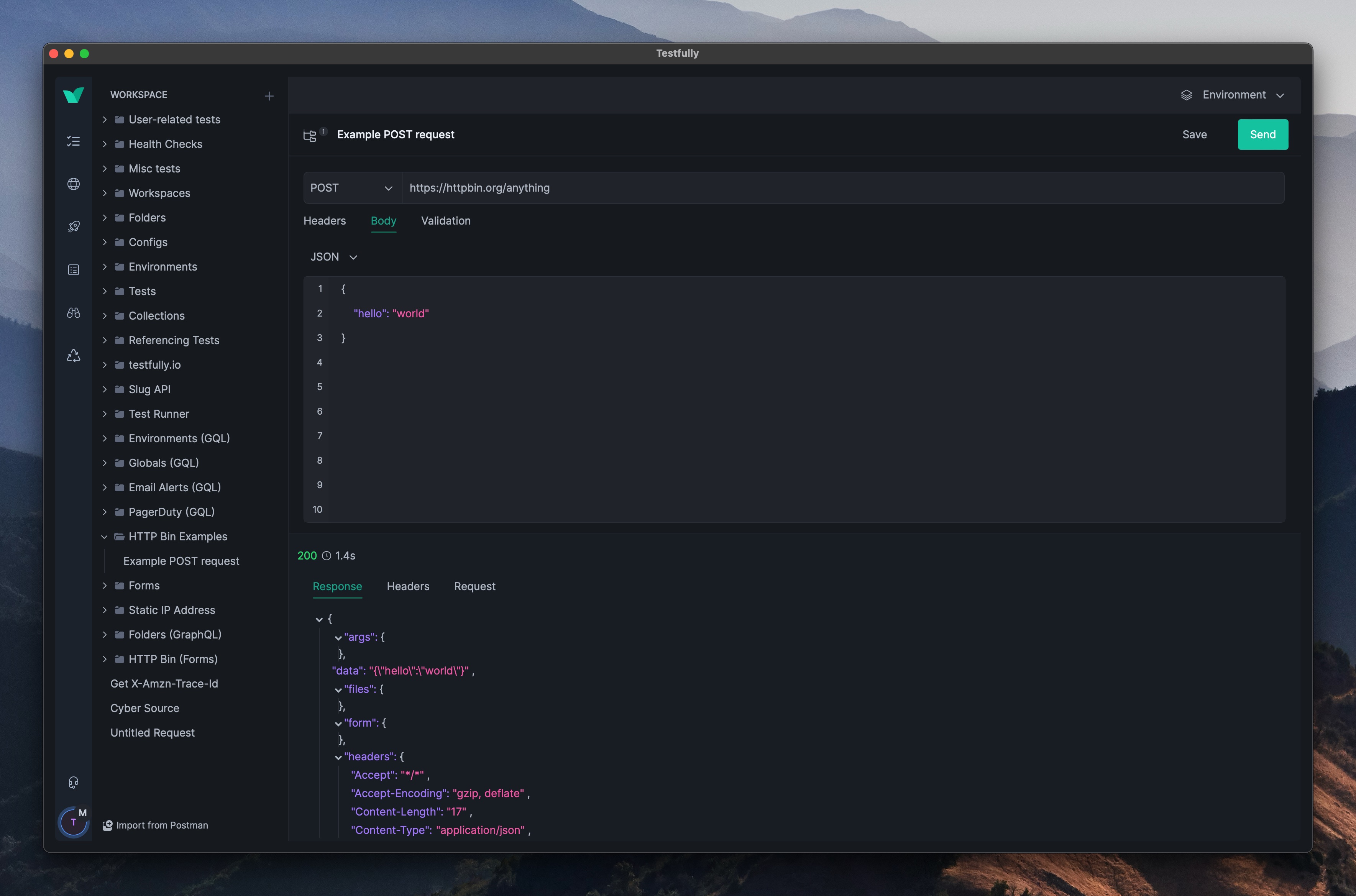Open the globe icon in sidebar
Viewport: 1356px width, 896px height.
(73, 184)
